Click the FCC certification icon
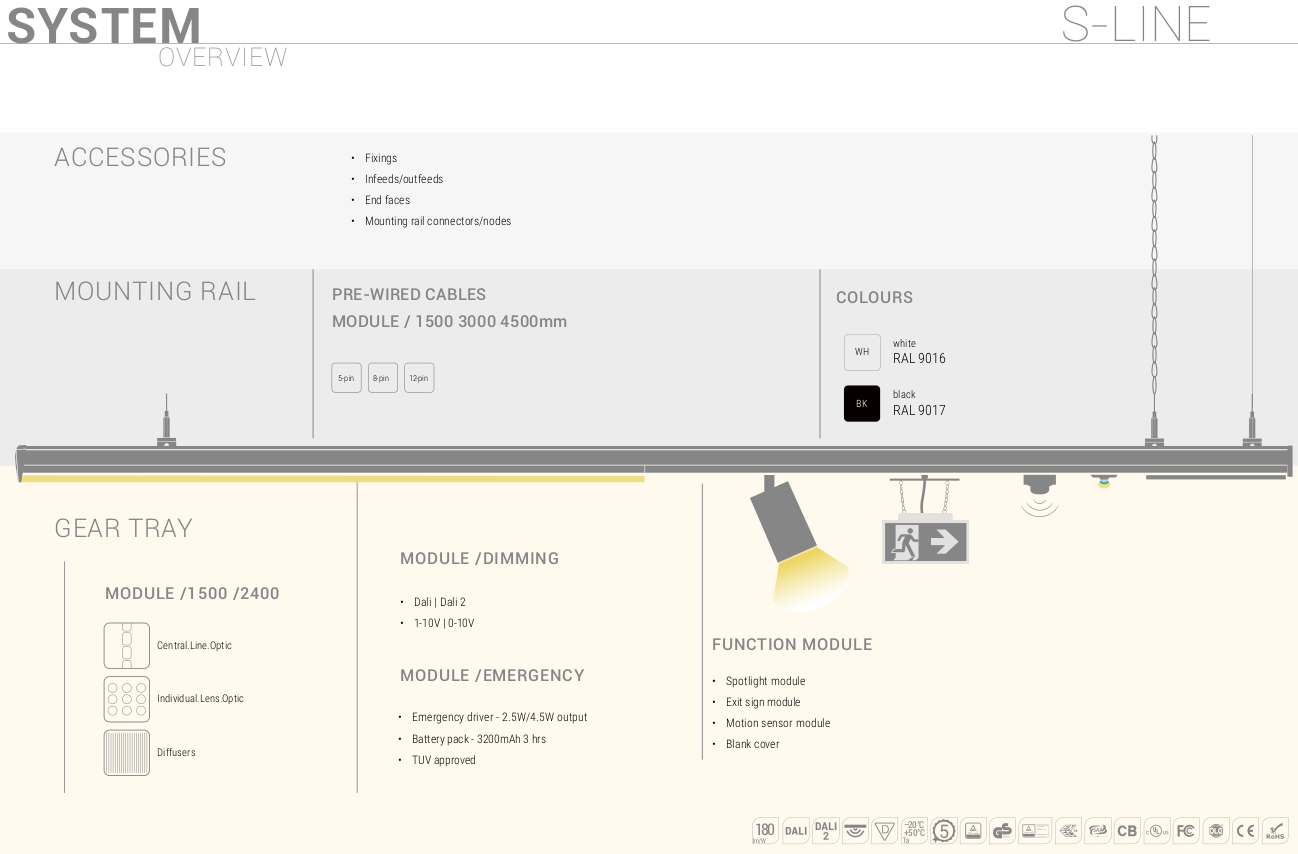This screenshot has width=1298, height=854. point(1186,830)
